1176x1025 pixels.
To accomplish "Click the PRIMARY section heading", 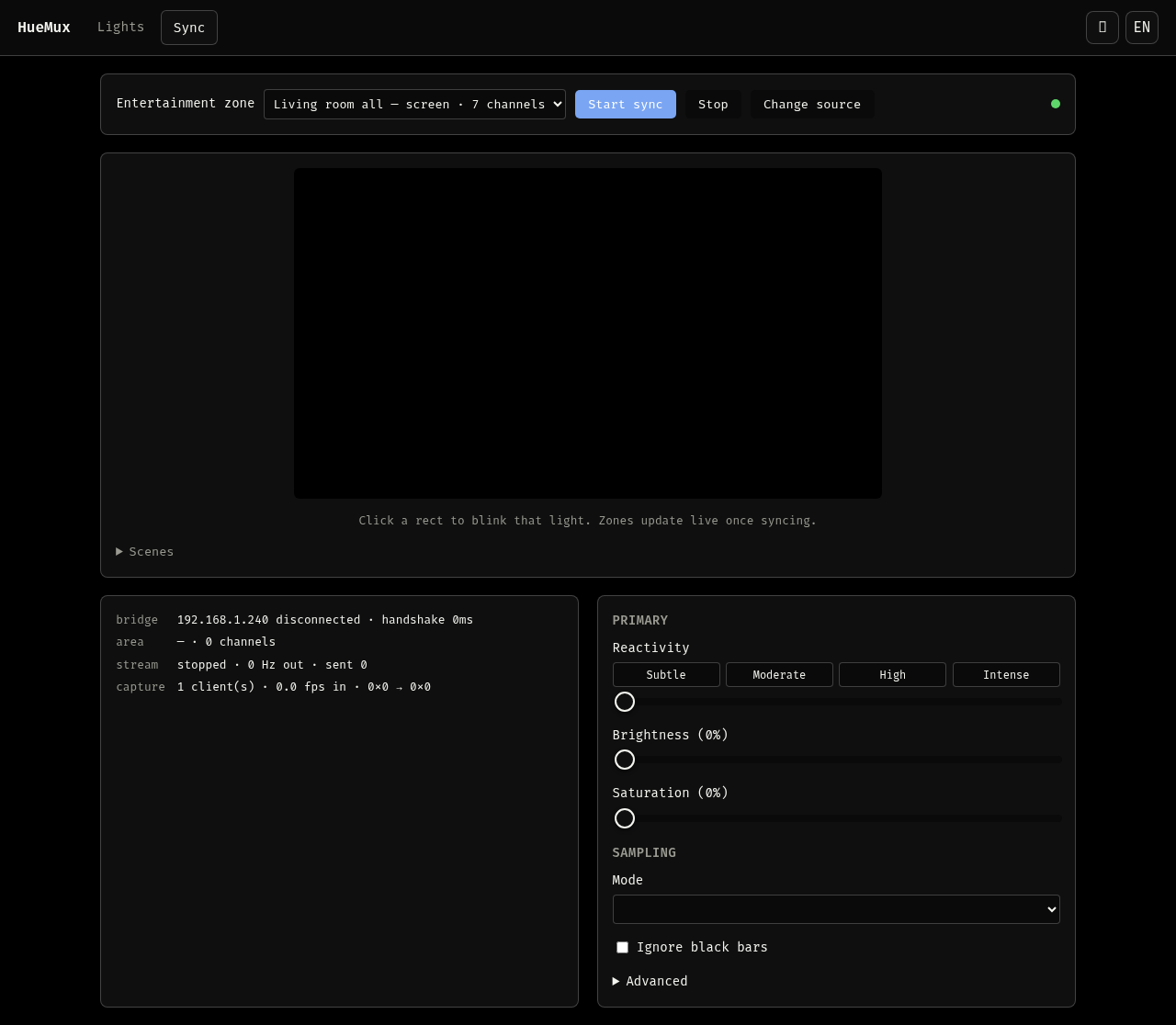I will pyautogui.click(x=640, y=620).
